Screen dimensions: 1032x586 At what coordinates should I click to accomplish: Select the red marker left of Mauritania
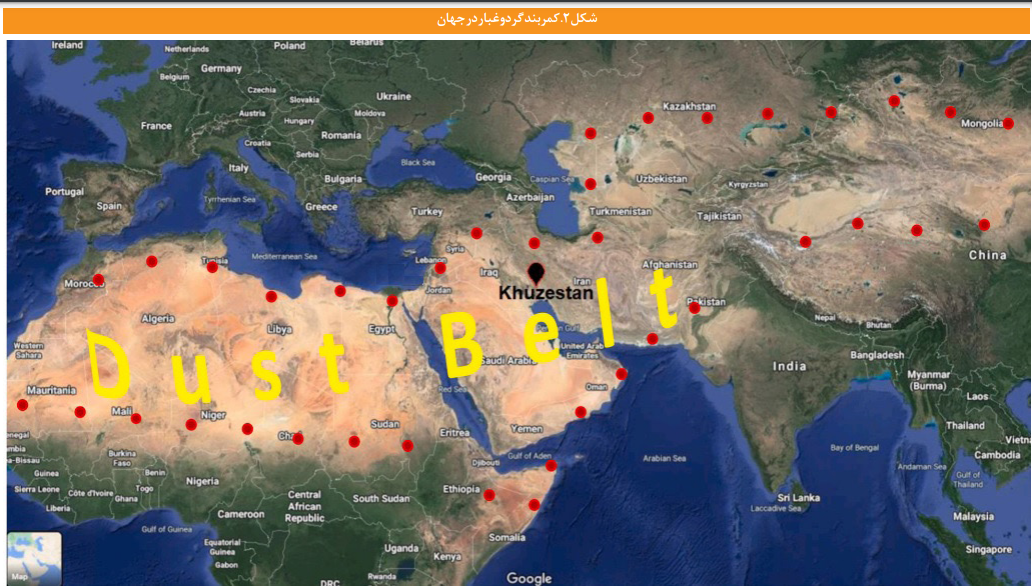(22, 405)
